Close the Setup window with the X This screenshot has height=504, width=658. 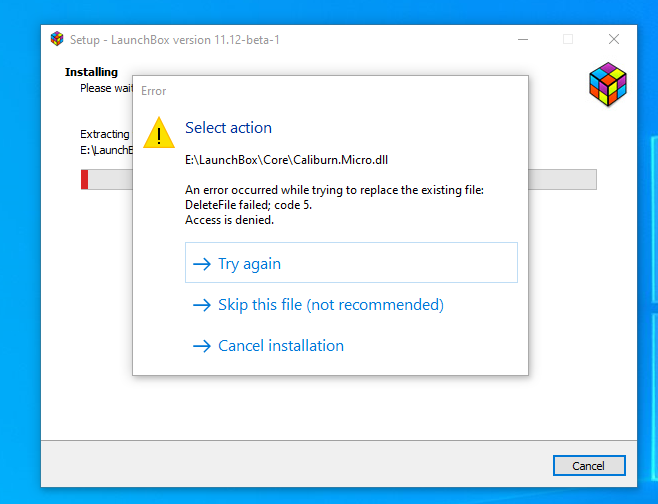614,39
